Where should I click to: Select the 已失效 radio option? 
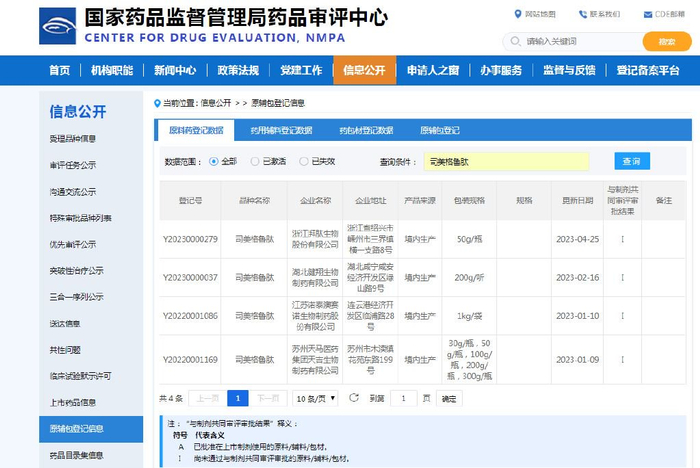(x=304, y=161)
